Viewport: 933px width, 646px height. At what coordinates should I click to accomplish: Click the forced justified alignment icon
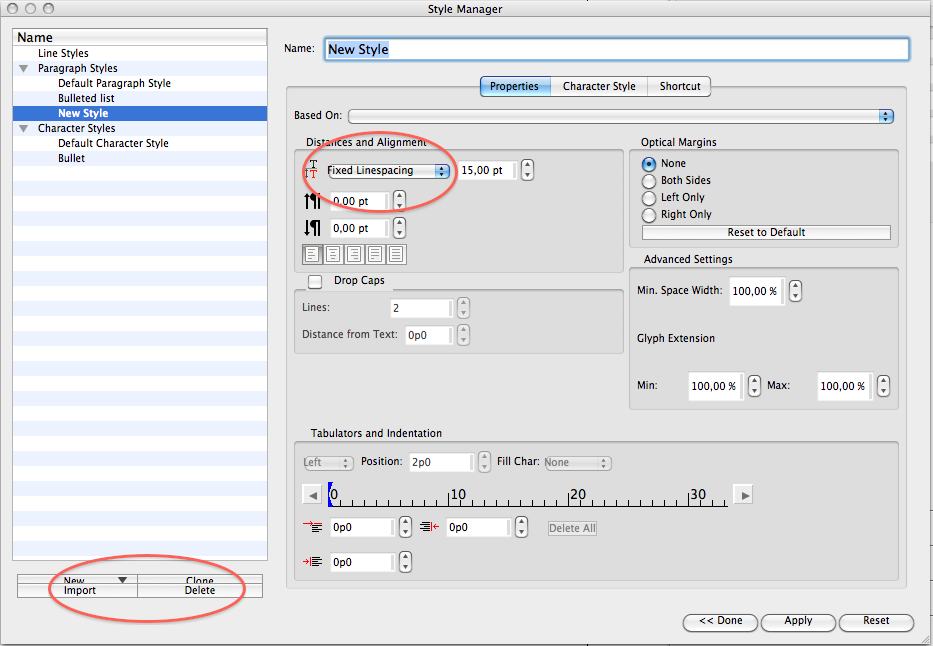coord(397,255)
